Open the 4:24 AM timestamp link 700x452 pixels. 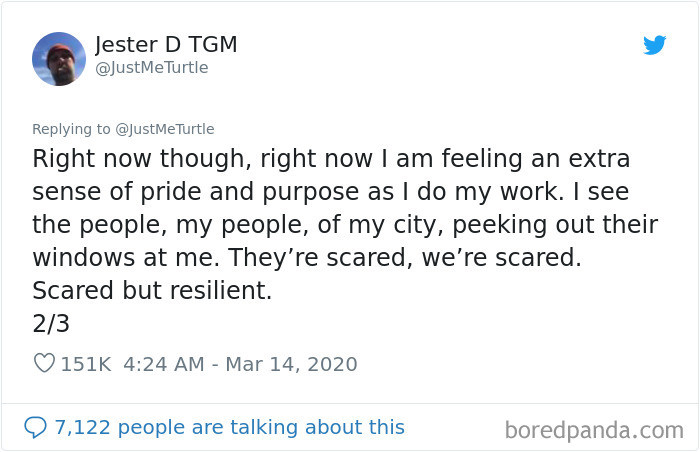point(164,364)
